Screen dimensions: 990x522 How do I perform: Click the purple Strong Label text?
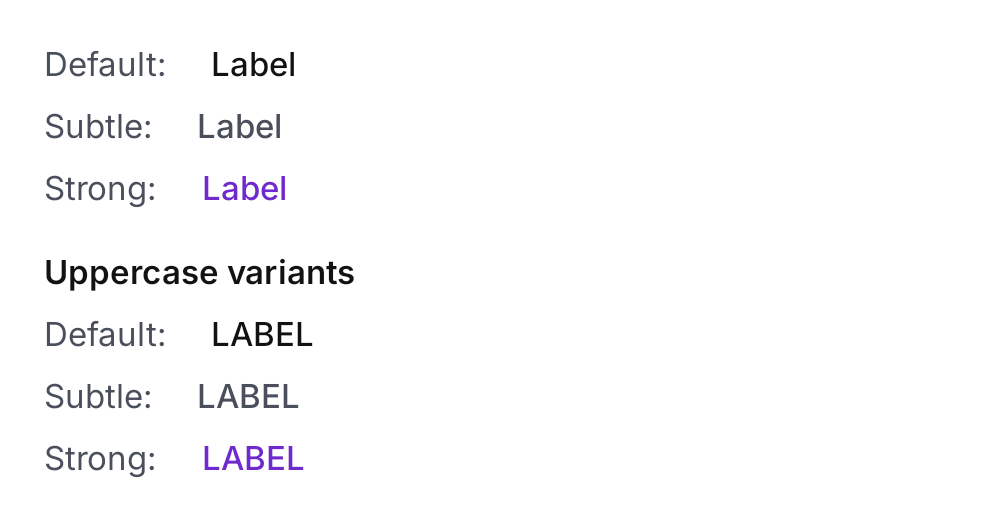[244, 188]
